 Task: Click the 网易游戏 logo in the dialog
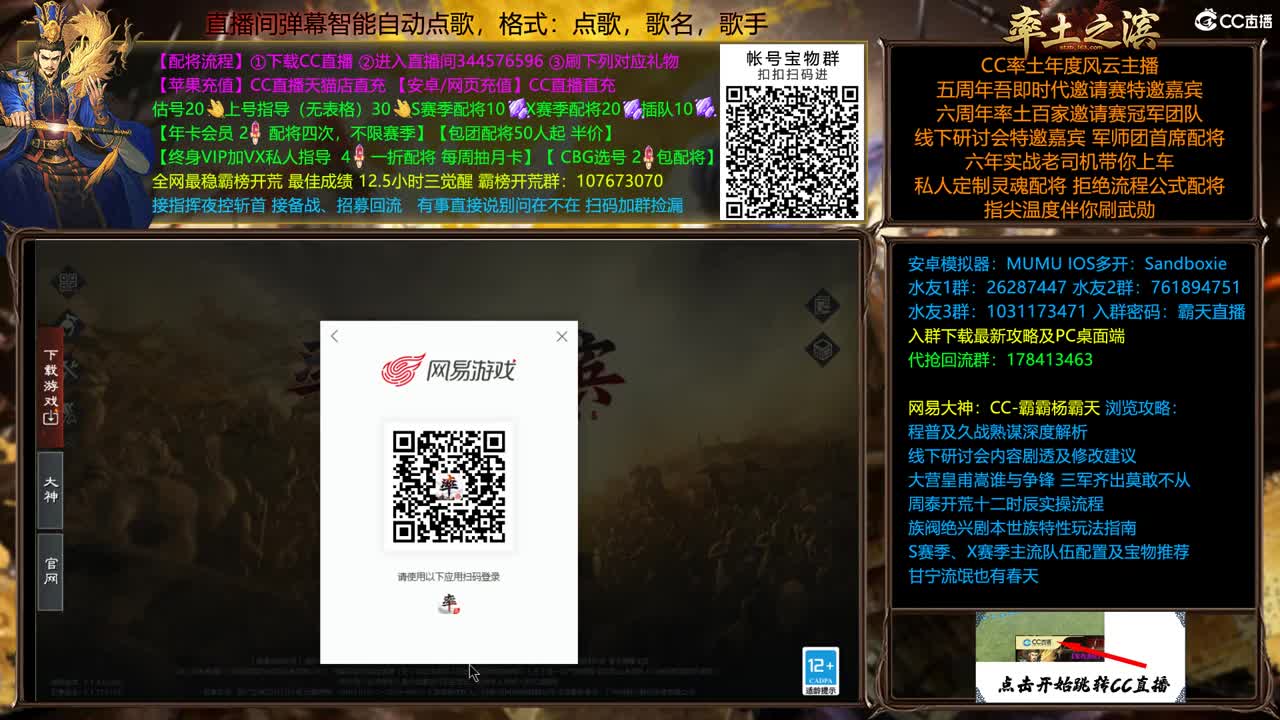click(449, 371)
